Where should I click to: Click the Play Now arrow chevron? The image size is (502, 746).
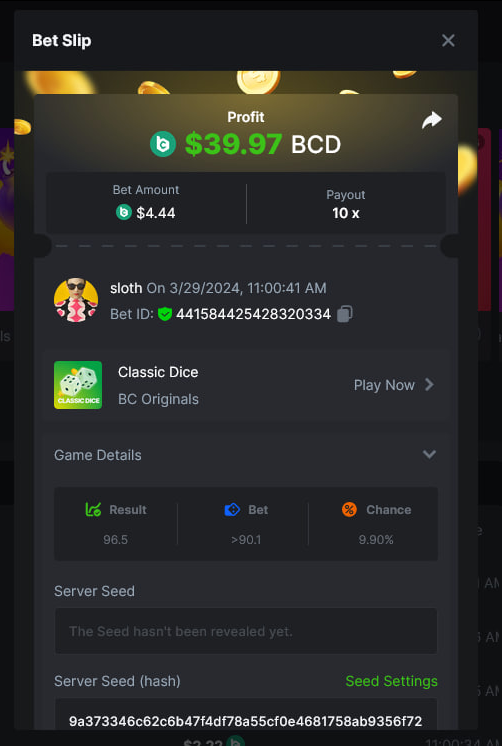(429, 384)
